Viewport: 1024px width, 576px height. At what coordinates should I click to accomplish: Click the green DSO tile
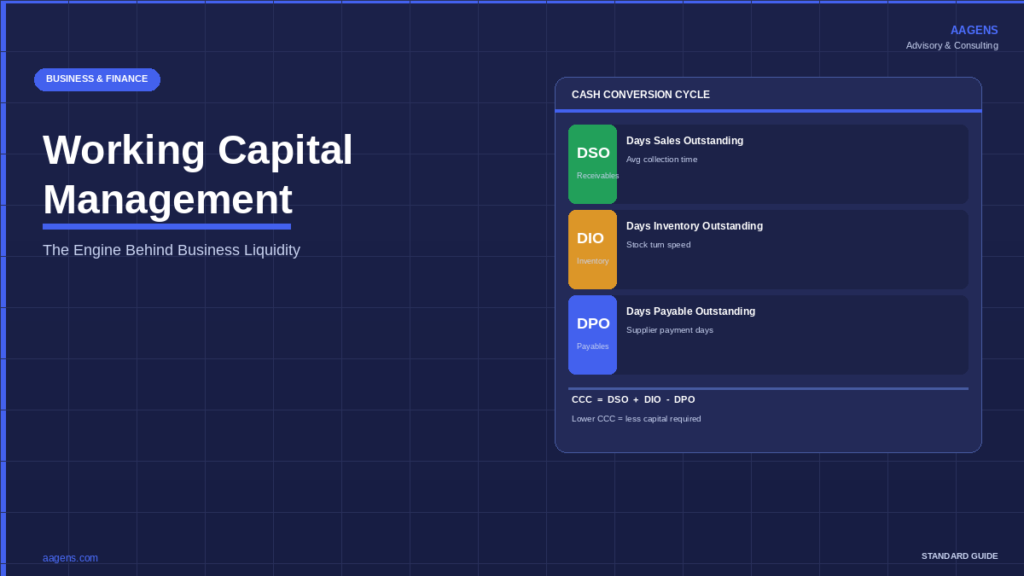(x=592, y=164)
